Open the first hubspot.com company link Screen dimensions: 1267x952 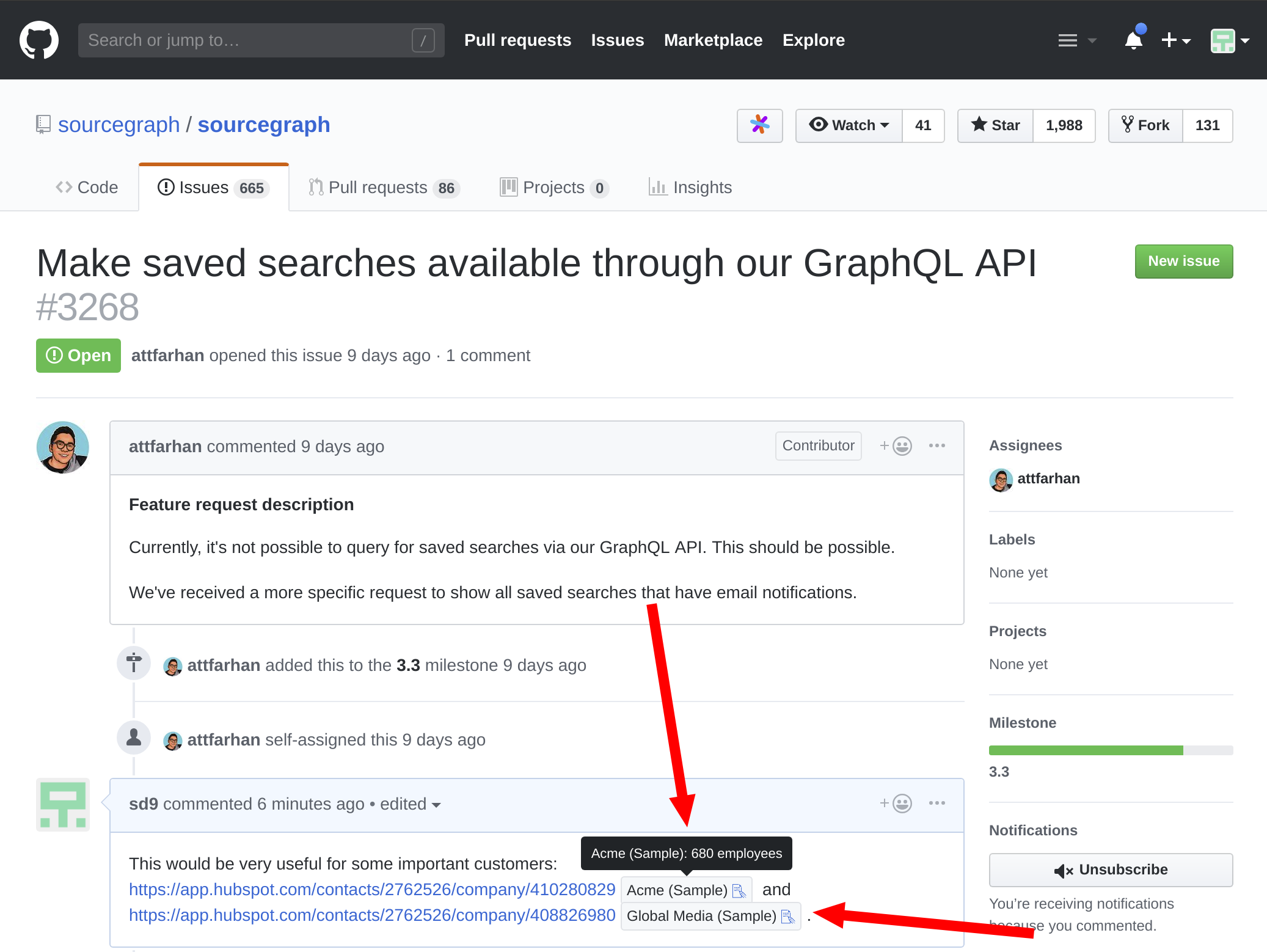point(371,889)
